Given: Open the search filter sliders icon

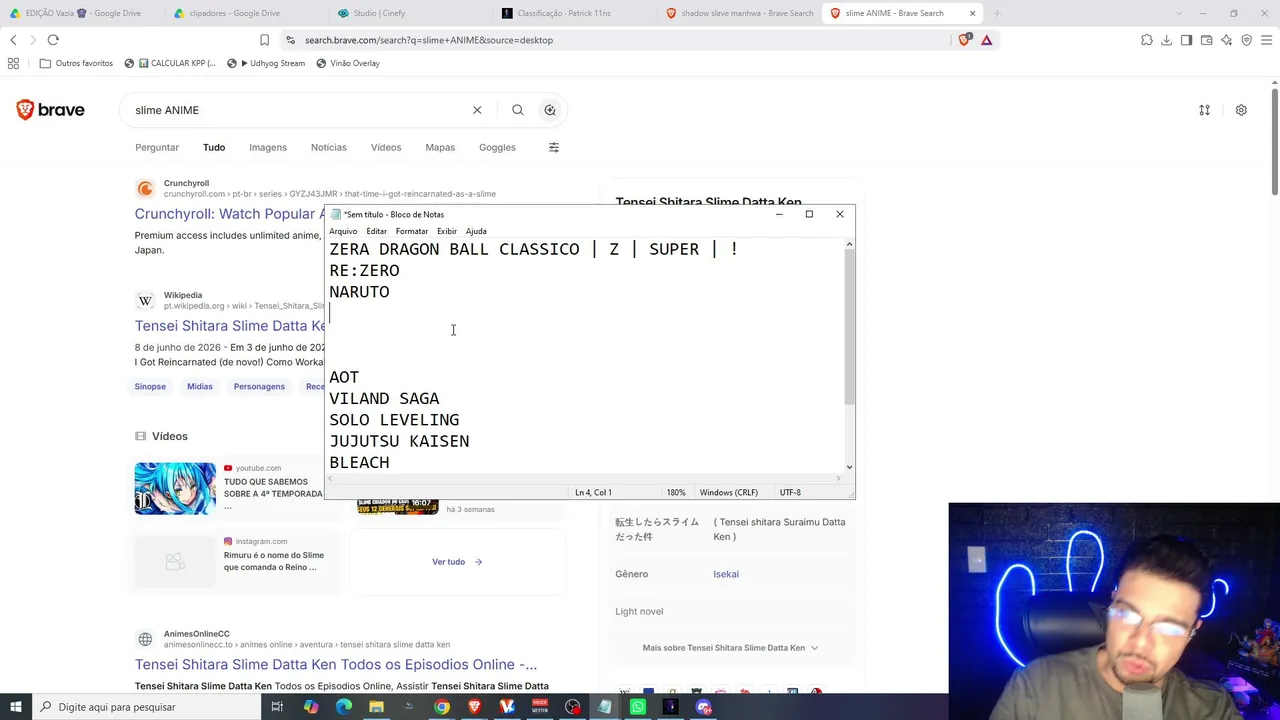Looking at the screenshot, I should [553, 147].
